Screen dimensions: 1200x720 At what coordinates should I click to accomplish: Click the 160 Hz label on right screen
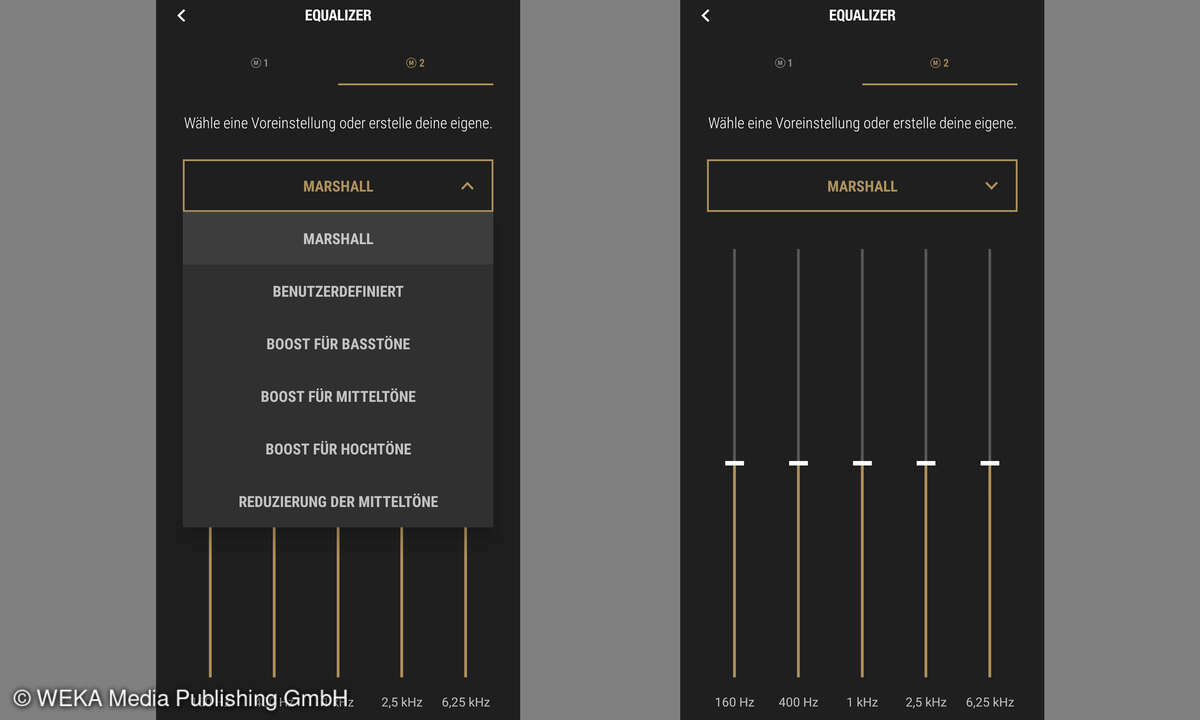[x=735, y=702]
